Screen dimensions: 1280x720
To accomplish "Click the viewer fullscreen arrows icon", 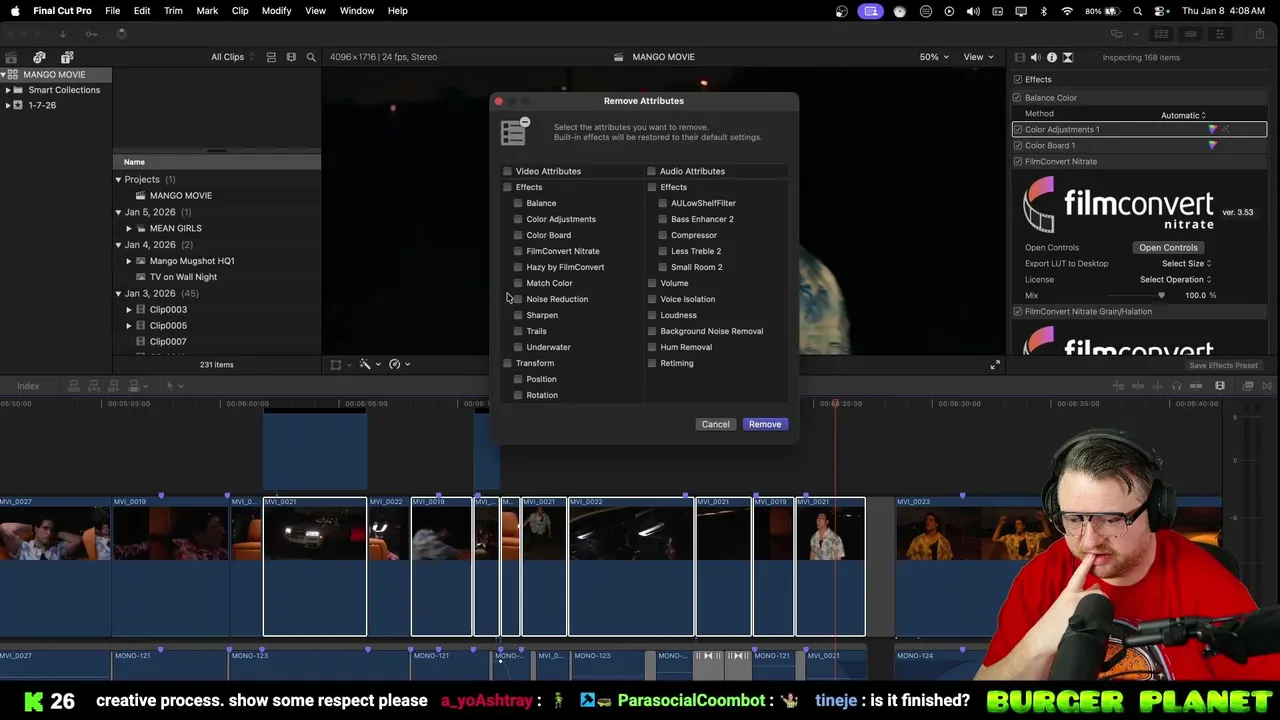I will [995, 365].
